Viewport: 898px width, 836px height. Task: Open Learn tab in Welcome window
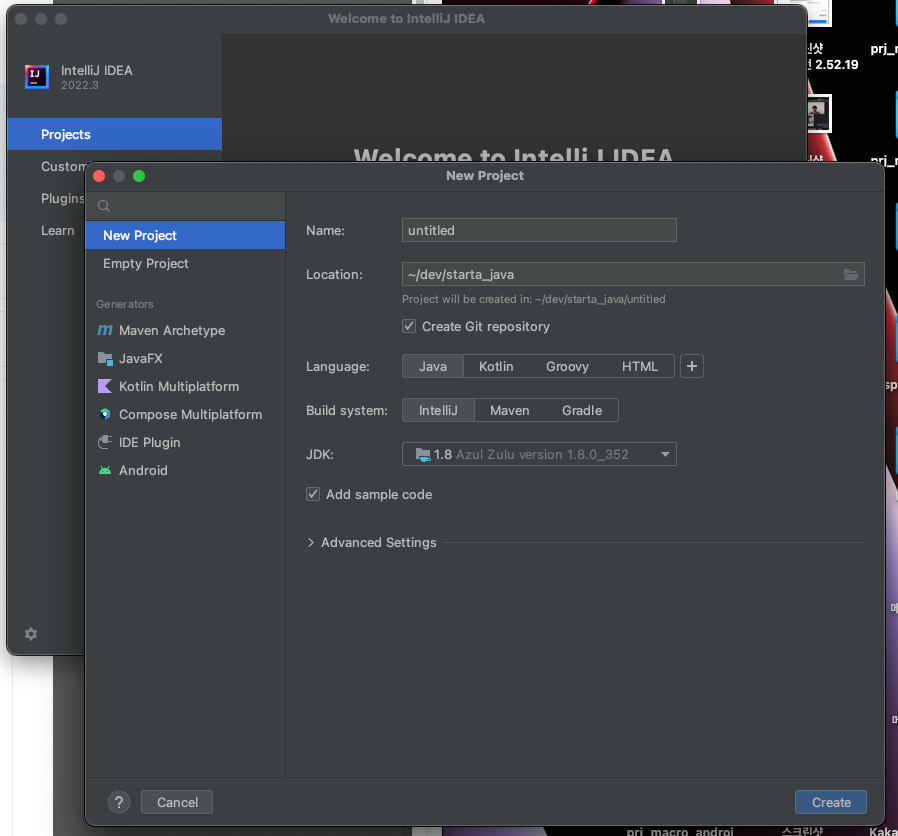57,231
